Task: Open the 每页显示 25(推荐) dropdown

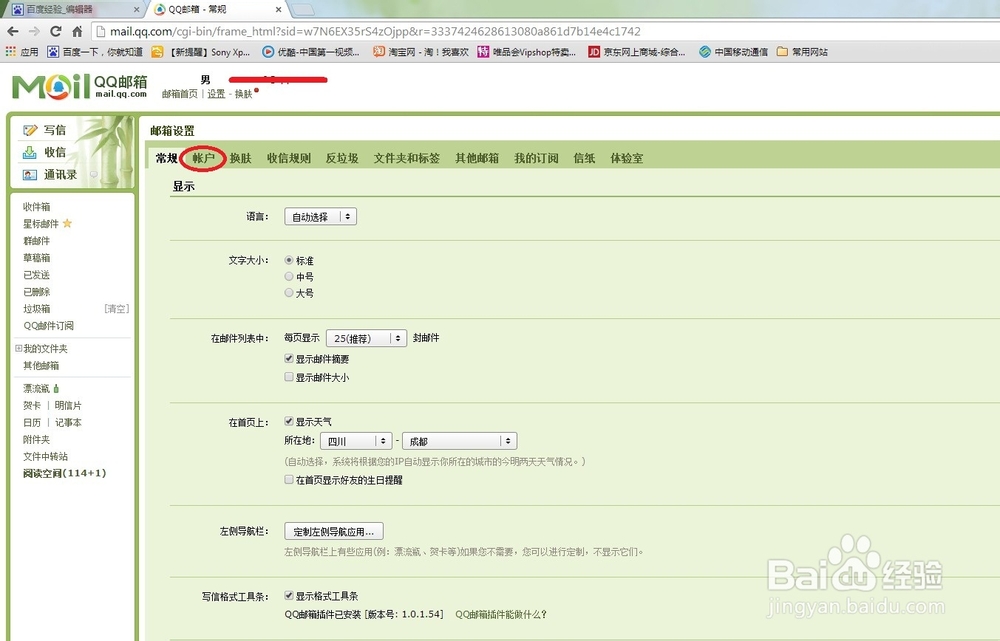Action: (365, 338)
